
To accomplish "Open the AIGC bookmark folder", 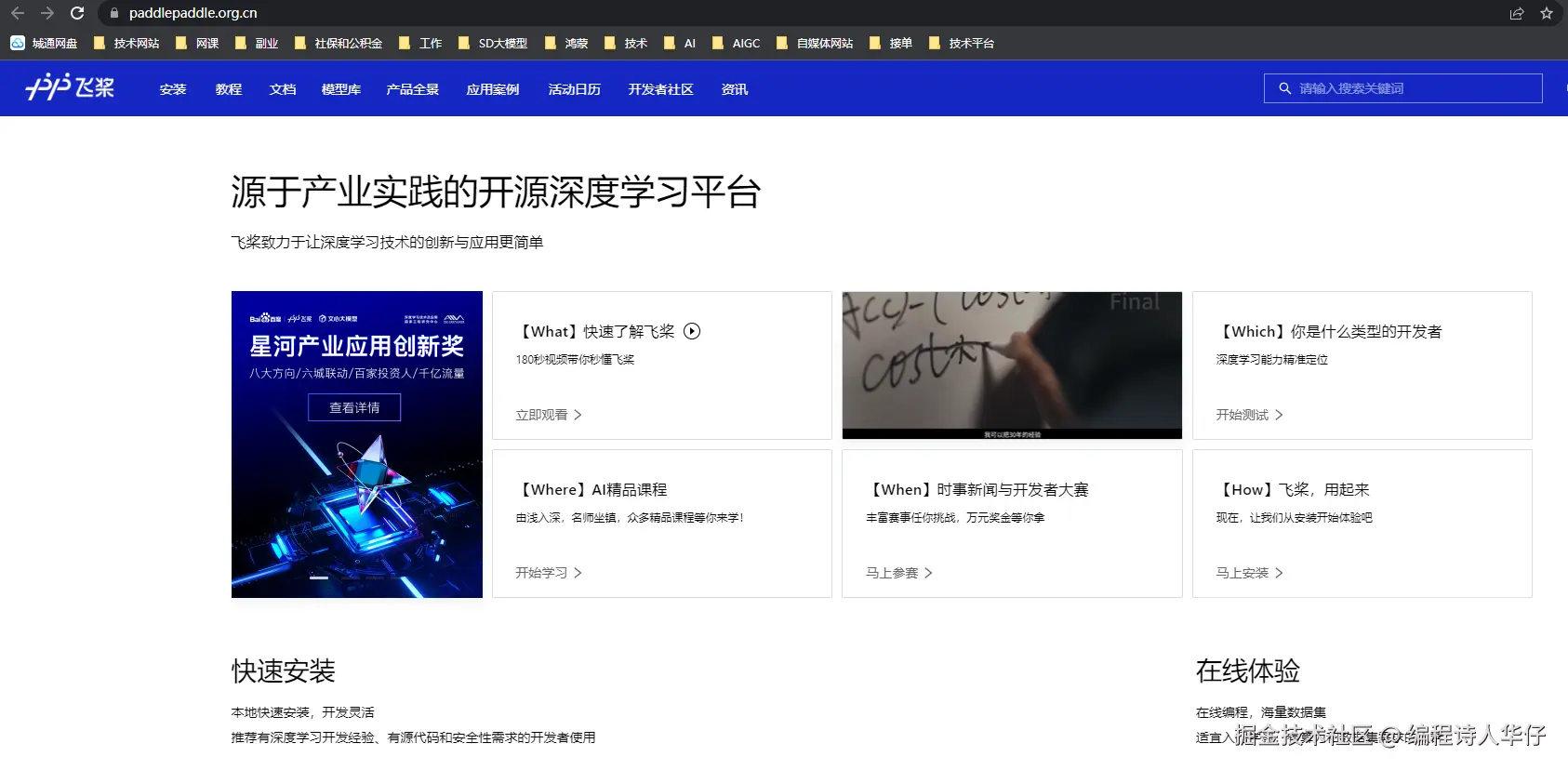I will tap(737, 43).
